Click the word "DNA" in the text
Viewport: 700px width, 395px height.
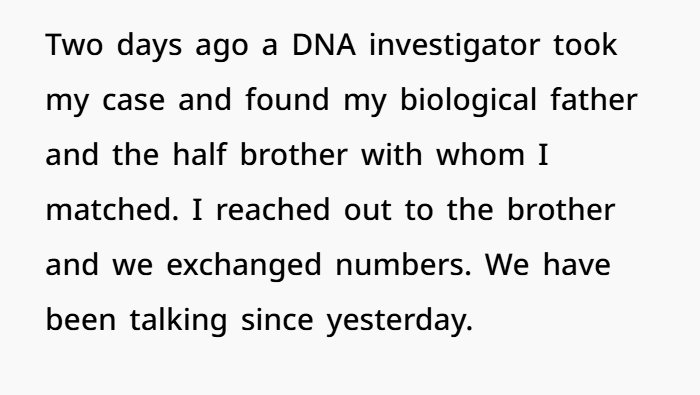[x=324, y=45]
